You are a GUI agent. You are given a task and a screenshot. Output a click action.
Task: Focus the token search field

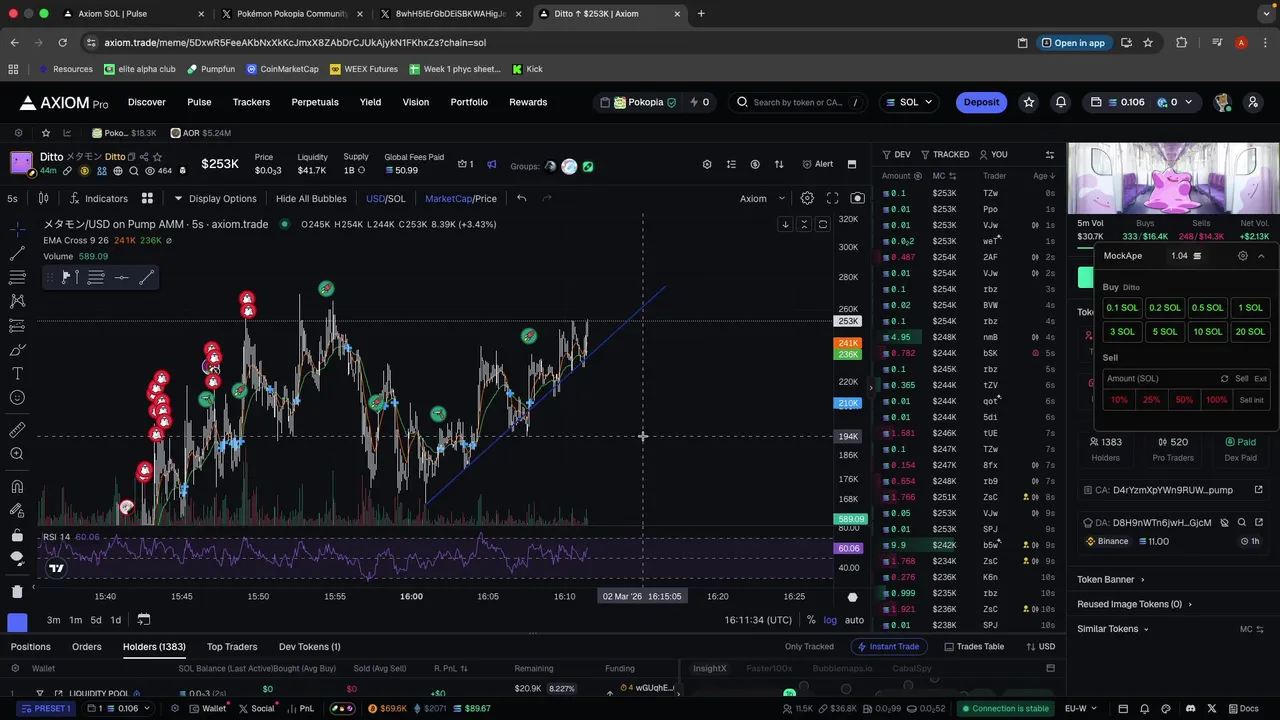[x=797, y=102]
